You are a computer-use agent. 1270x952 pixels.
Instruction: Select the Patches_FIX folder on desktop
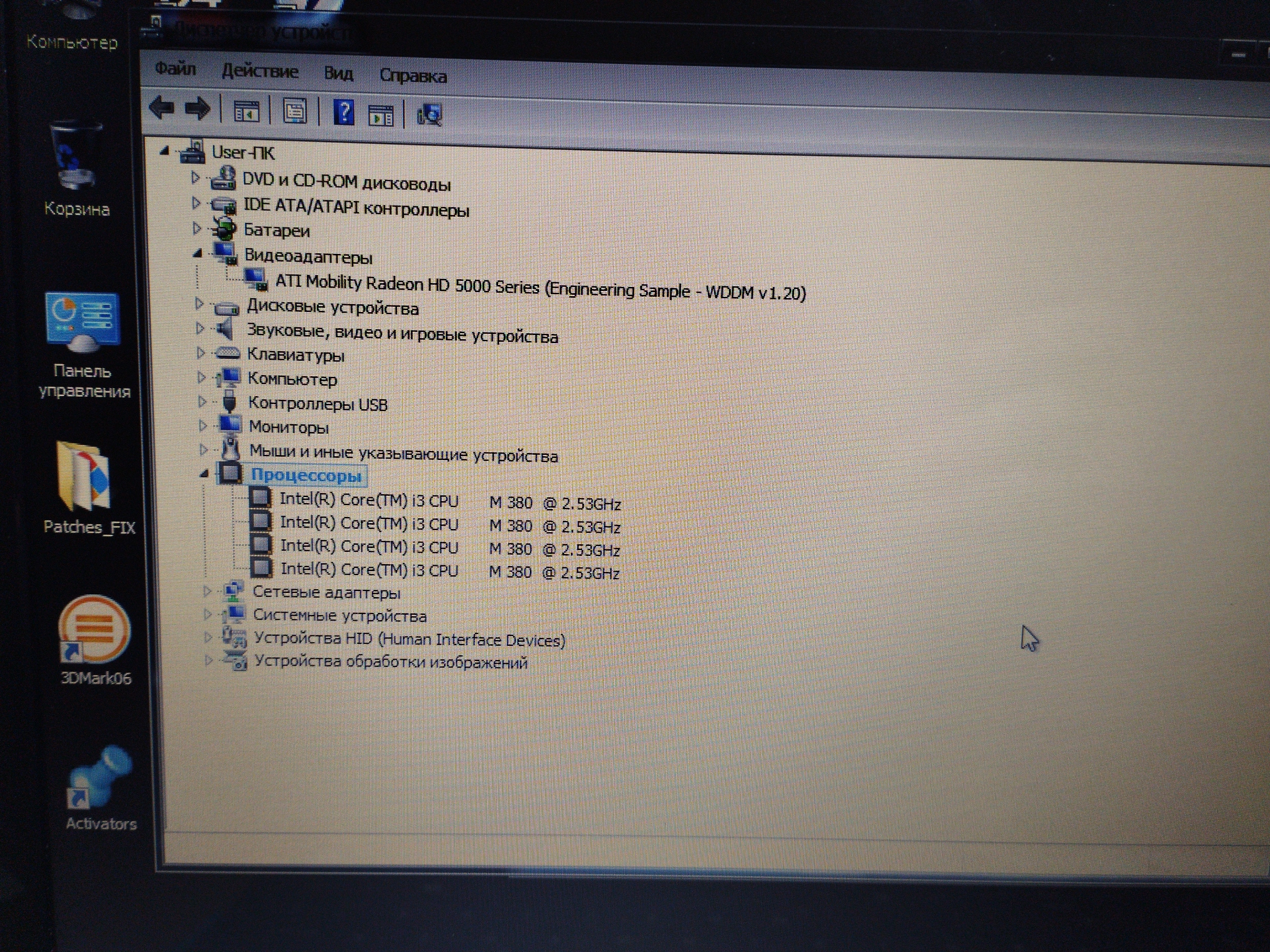tap(88, 488)
